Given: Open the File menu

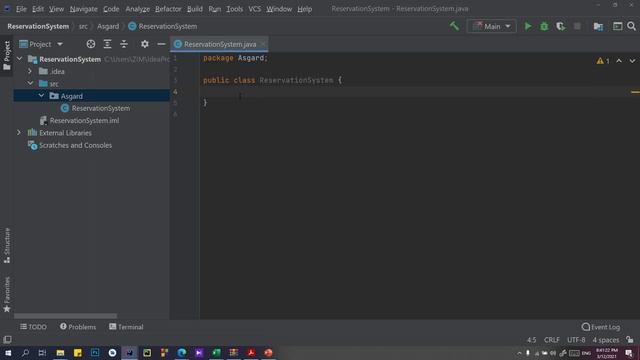Looking at the screenshot, I should pos(21,9).
